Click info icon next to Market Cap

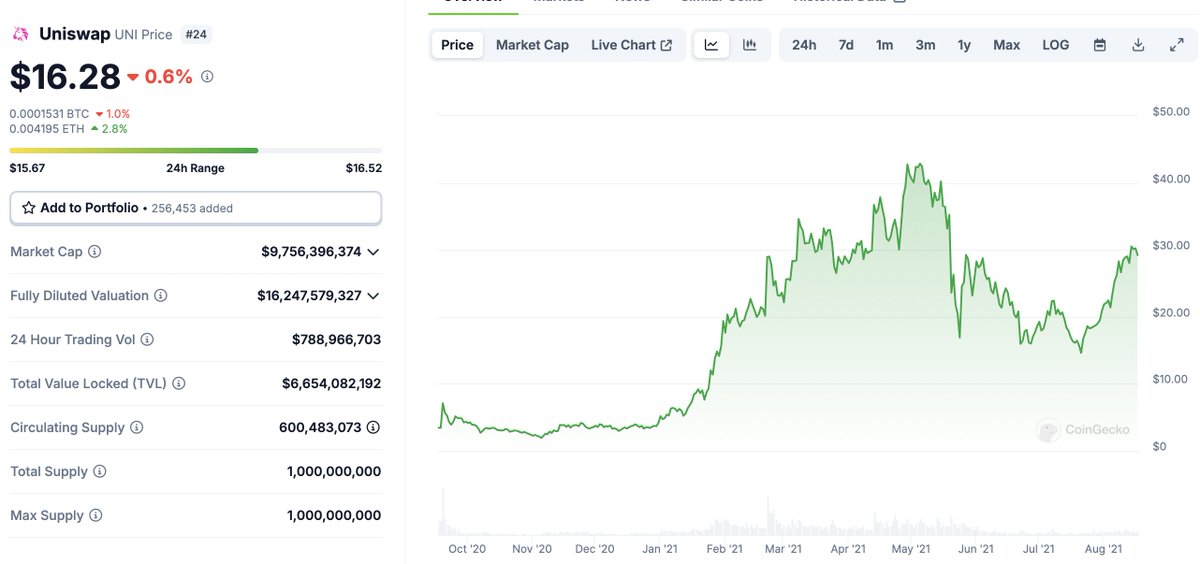[95, 252]
